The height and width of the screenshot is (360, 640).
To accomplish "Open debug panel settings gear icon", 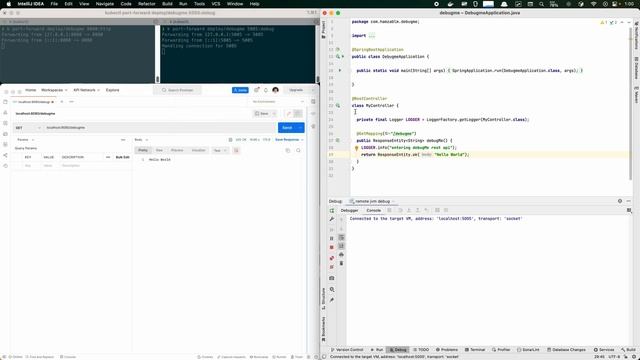I will click(620, 201).
